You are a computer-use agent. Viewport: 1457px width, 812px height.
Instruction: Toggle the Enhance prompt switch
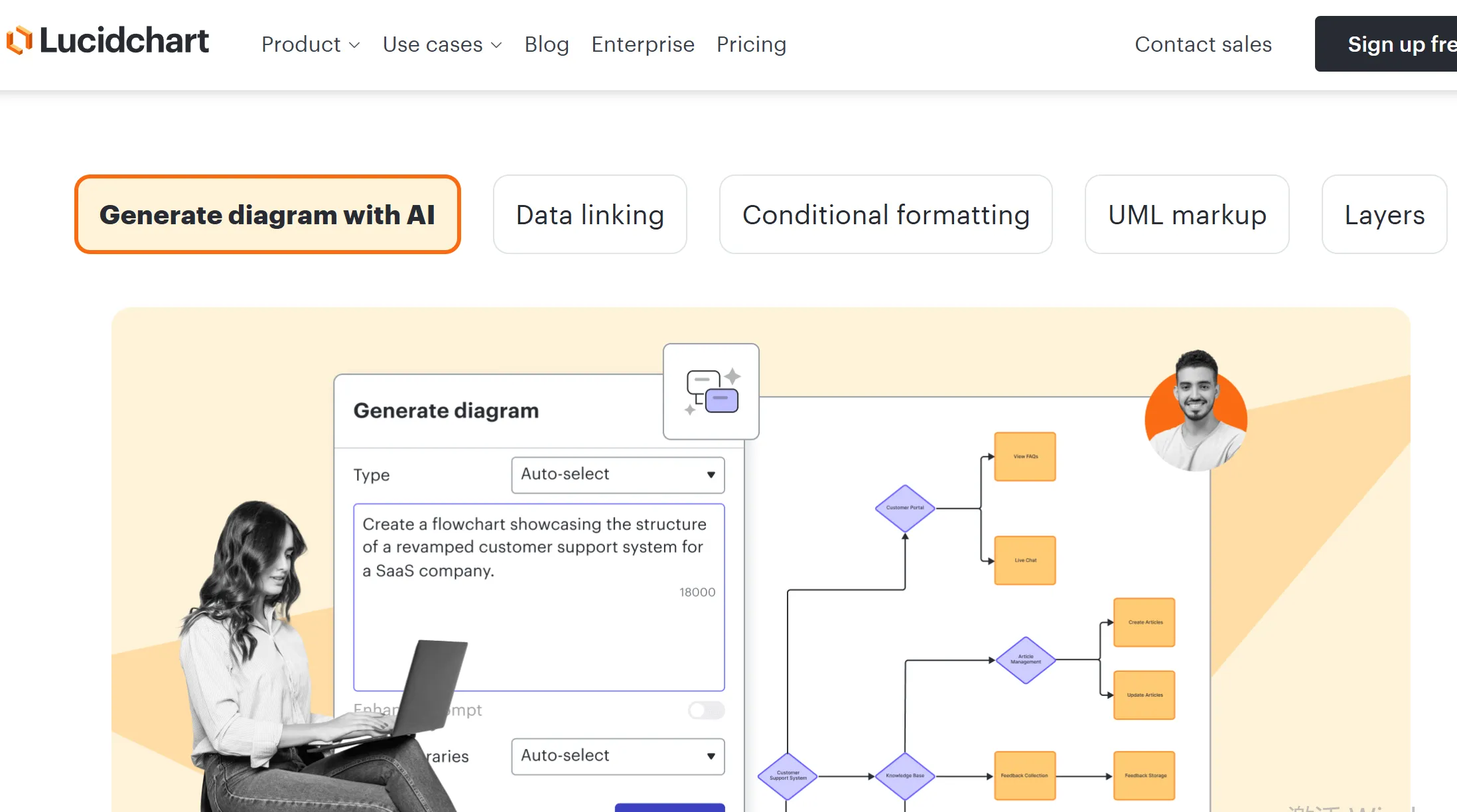706,710
